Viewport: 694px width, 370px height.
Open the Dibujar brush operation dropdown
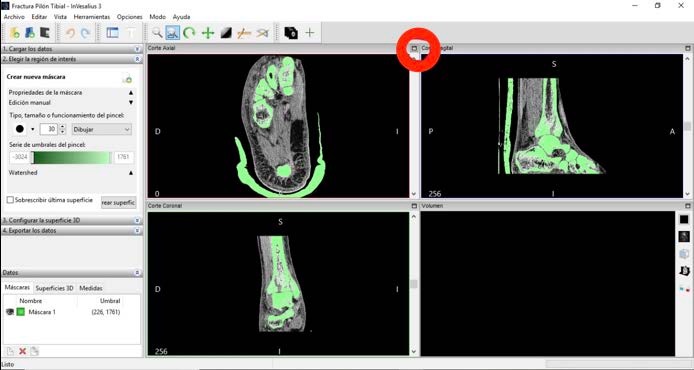[101, 130]
